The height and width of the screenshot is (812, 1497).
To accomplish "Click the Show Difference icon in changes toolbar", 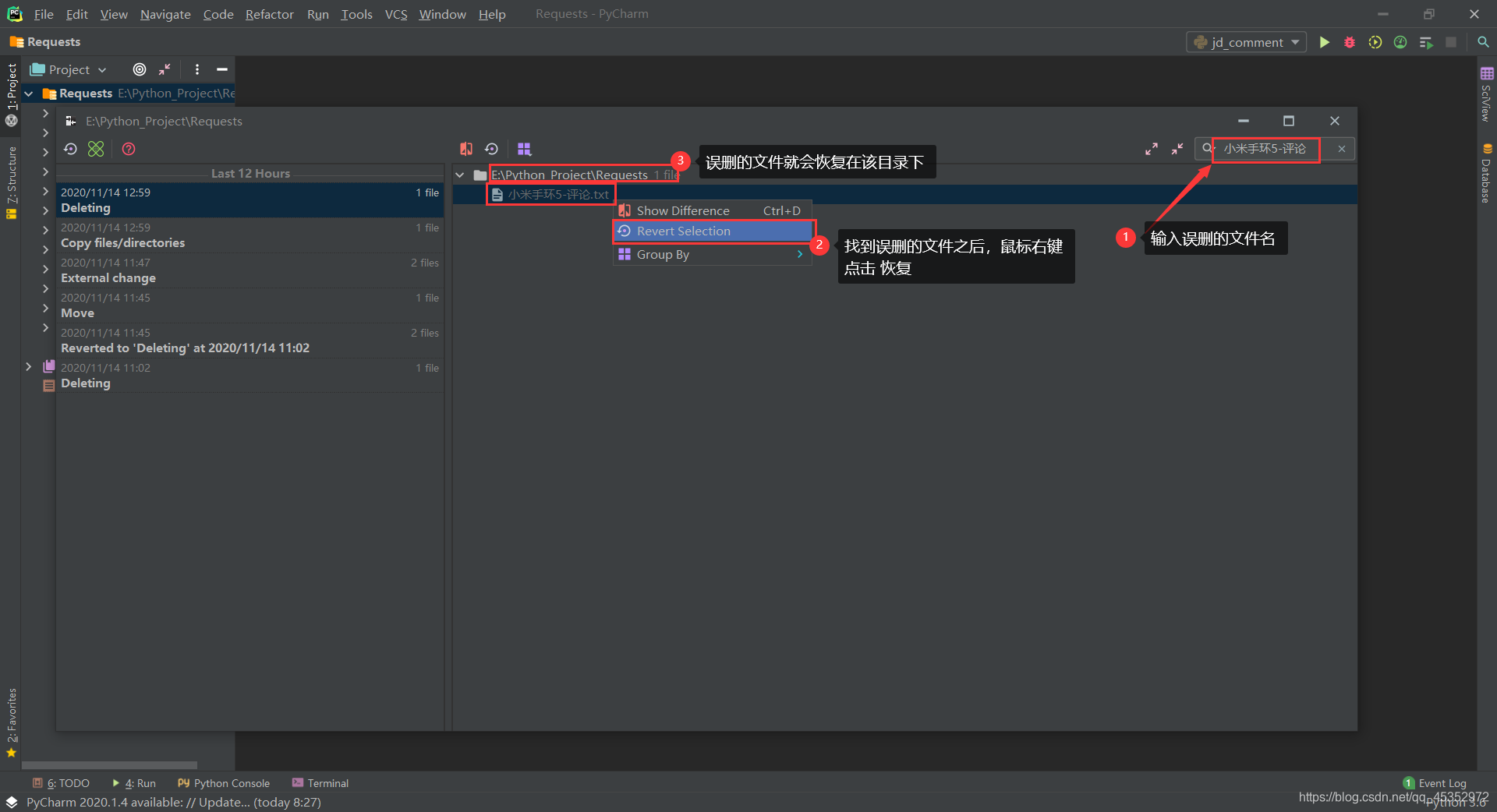I will (466, 149).
